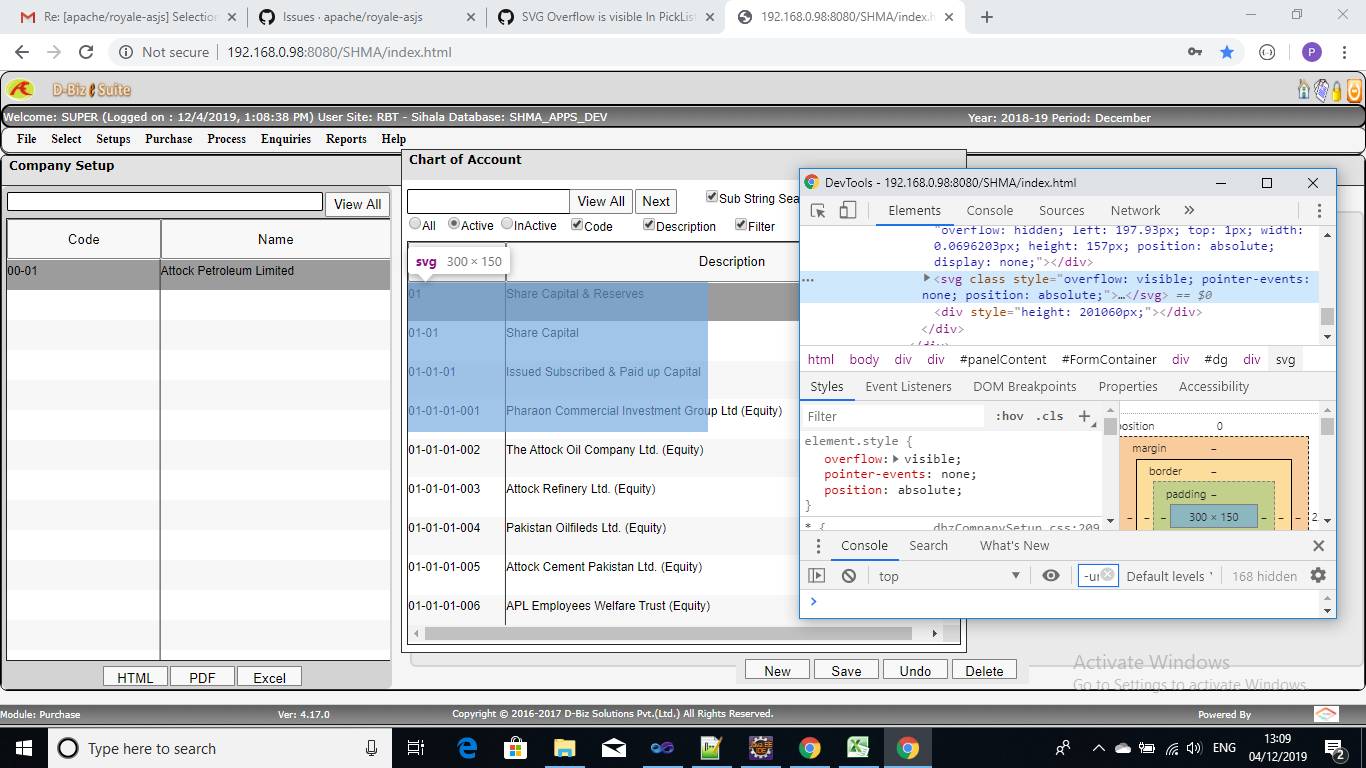Open the Purchase menu
Screen dimensions: 1366x768
(168, 139)
